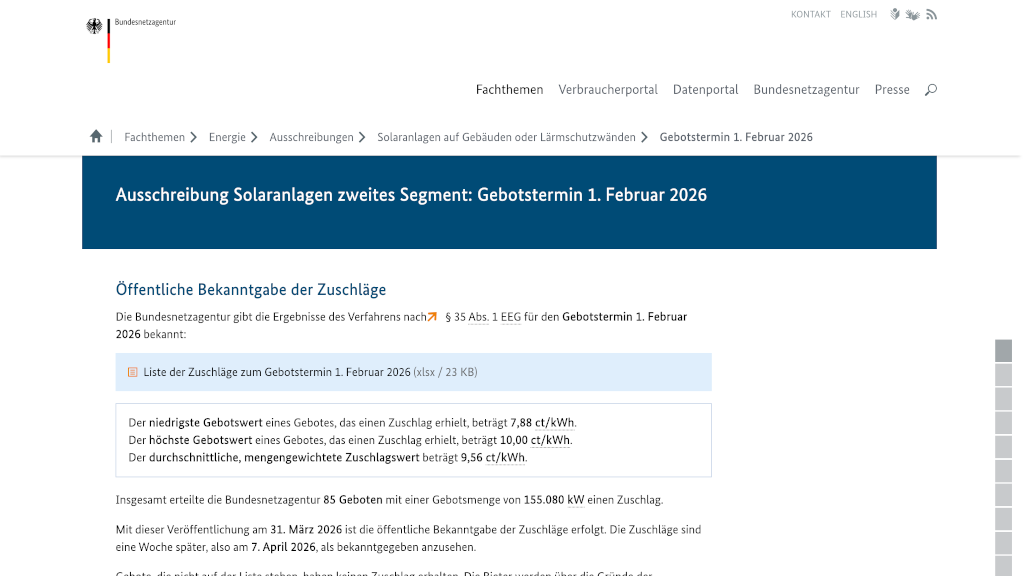Switch the page language to ENGLISH
1024x576 pixels.
tap(858, 14)
